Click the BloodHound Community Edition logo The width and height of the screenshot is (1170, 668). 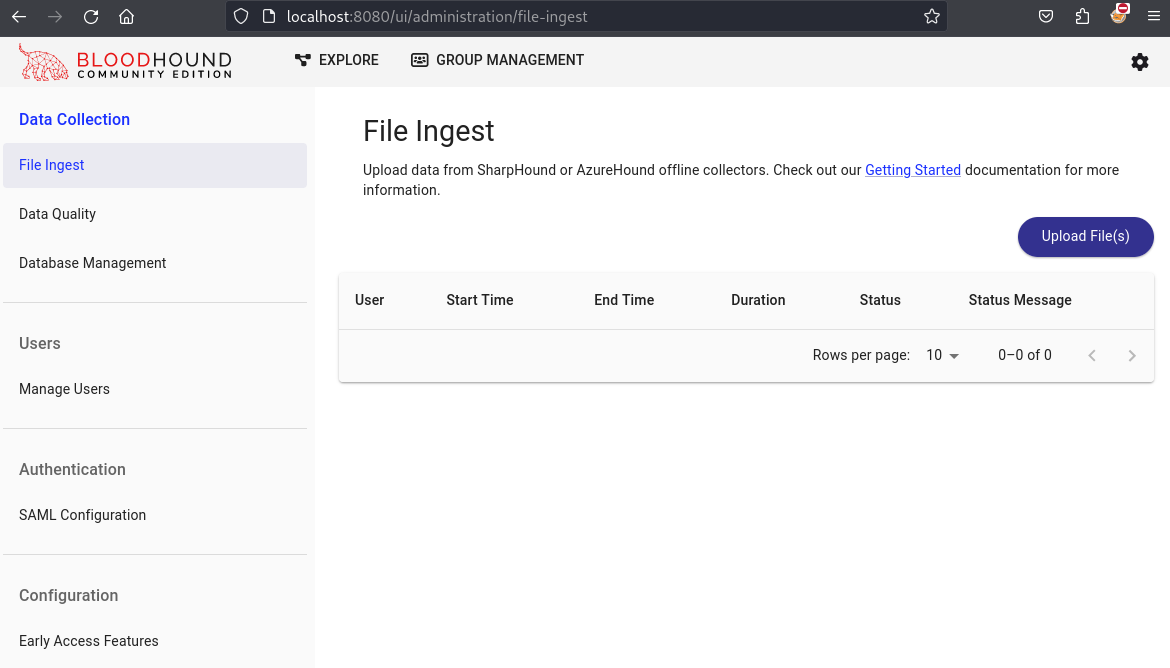(125, 62)
